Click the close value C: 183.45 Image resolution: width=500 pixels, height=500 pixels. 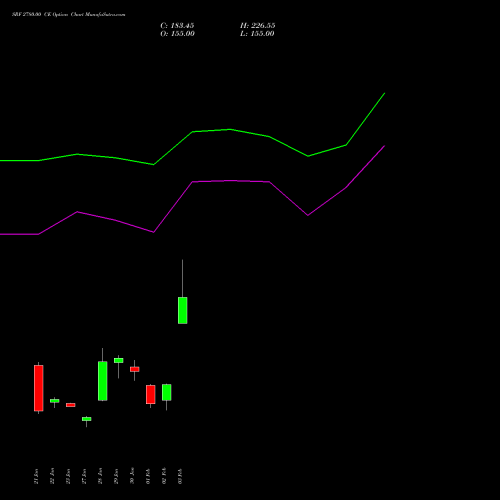[177, 26]
